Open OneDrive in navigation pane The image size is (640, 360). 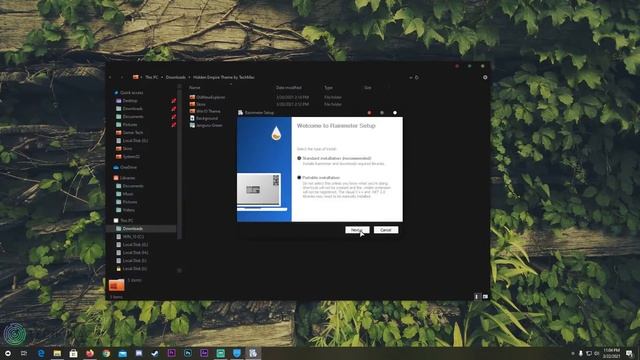[x=125, y=167]
